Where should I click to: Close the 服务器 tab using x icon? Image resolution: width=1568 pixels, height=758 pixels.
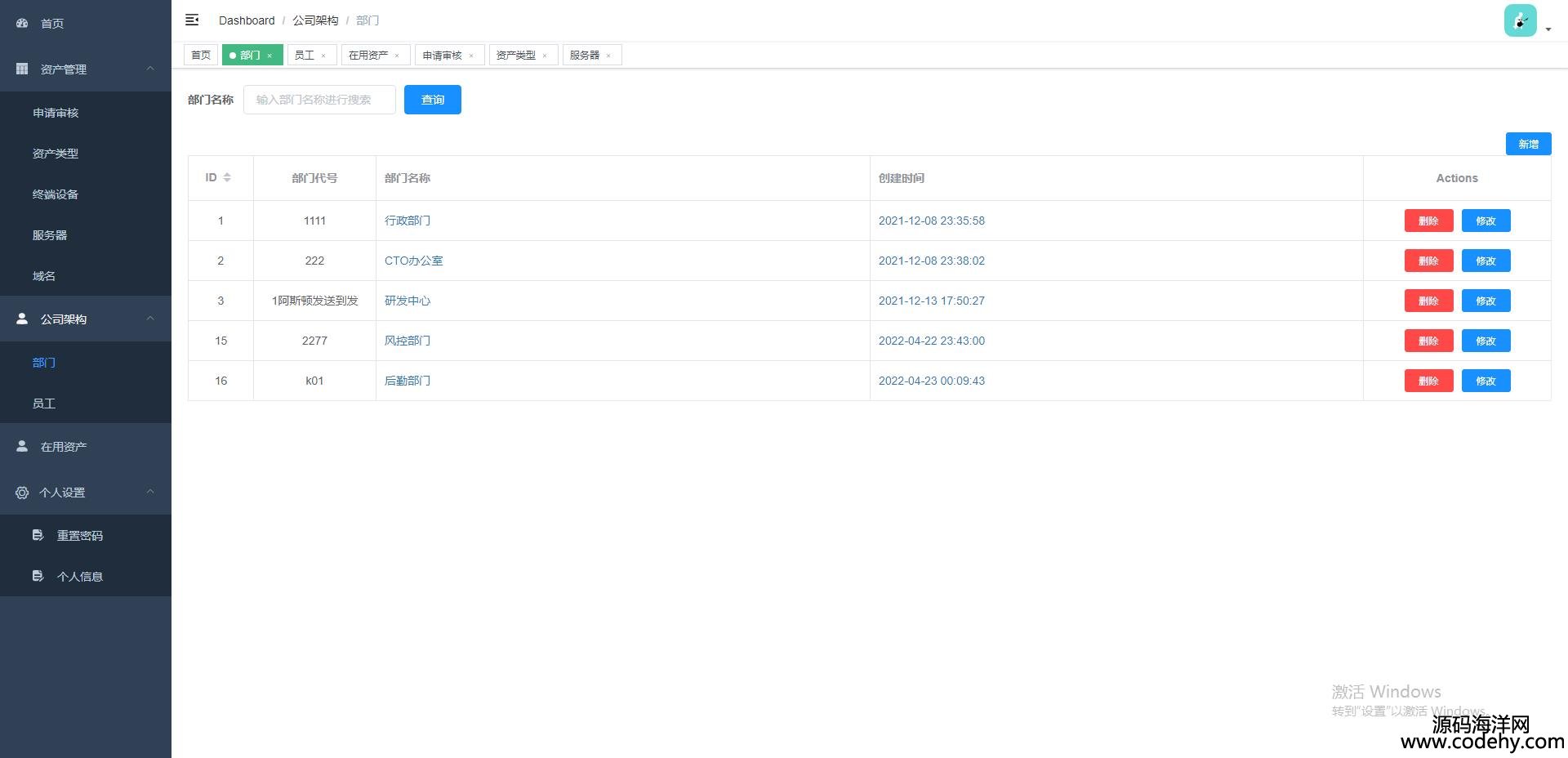coord(608,56)
